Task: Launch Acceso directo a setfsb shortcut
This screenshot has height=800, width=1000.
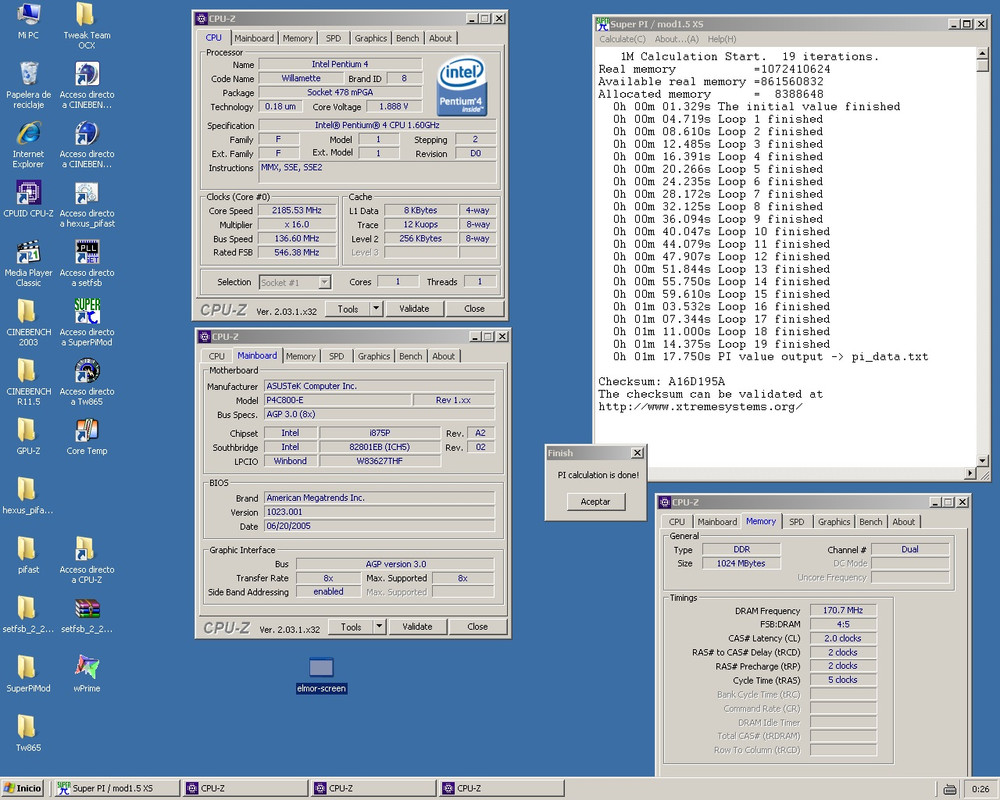Action: click(x=87, y=263)
